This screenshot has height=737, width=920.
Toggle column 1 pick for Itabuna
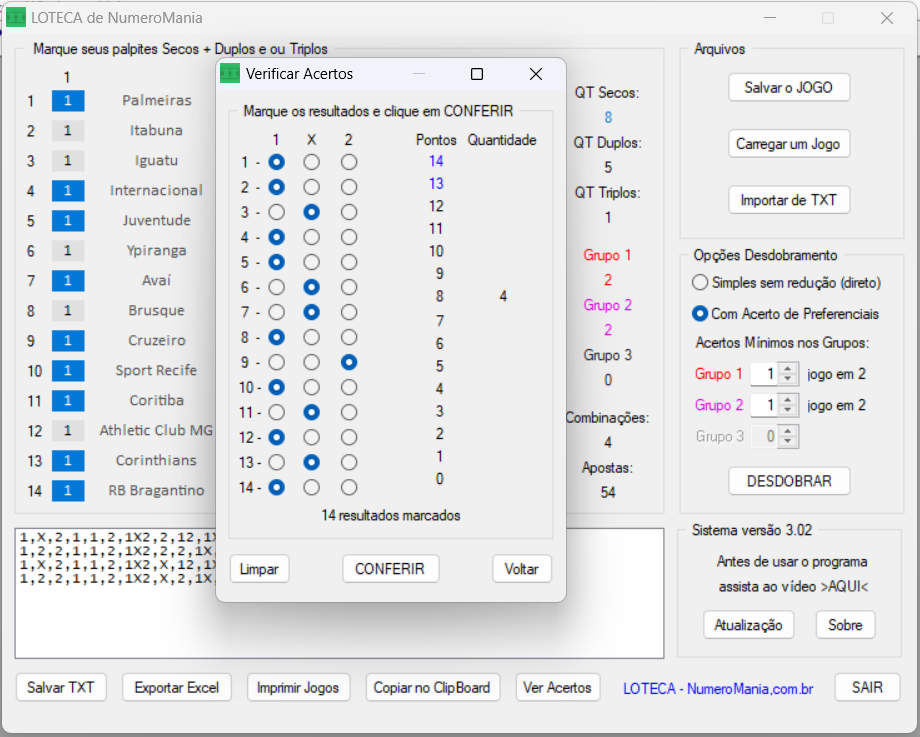pos(68,131)
